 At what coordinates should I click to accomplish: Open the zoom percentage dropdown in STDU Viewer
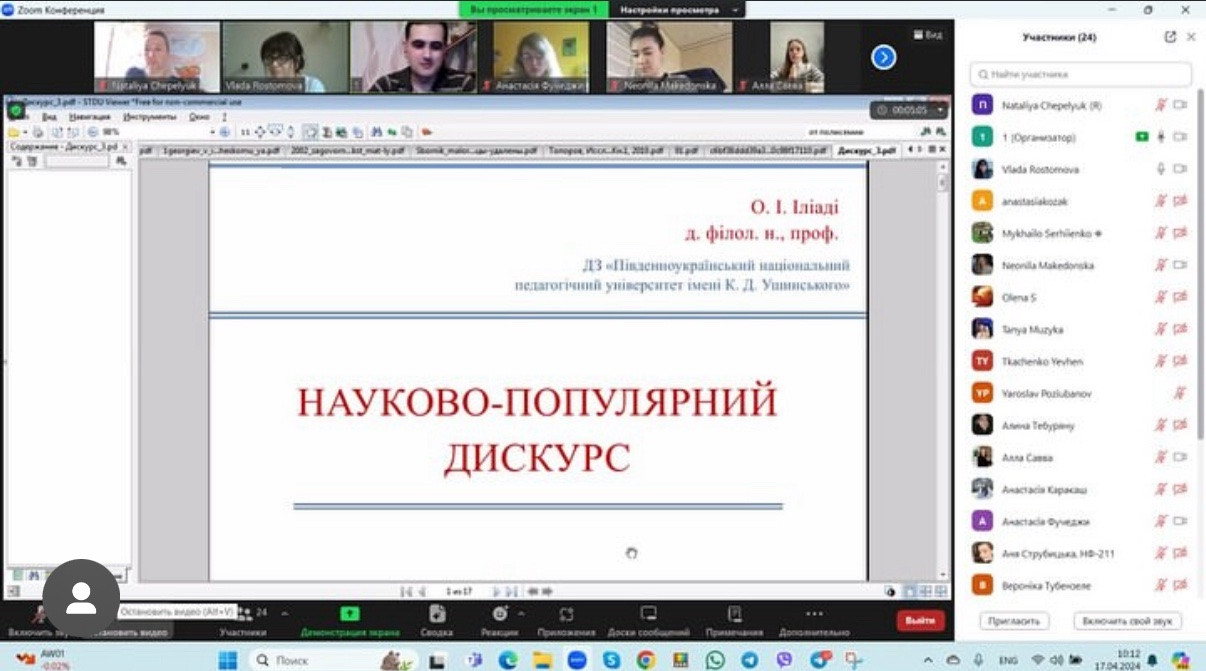214,131
